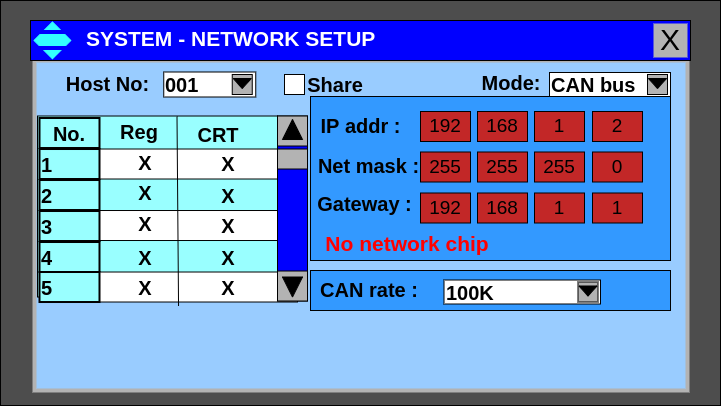Edit the last IP addr octet field
The image size is (721, 406).
617,126
